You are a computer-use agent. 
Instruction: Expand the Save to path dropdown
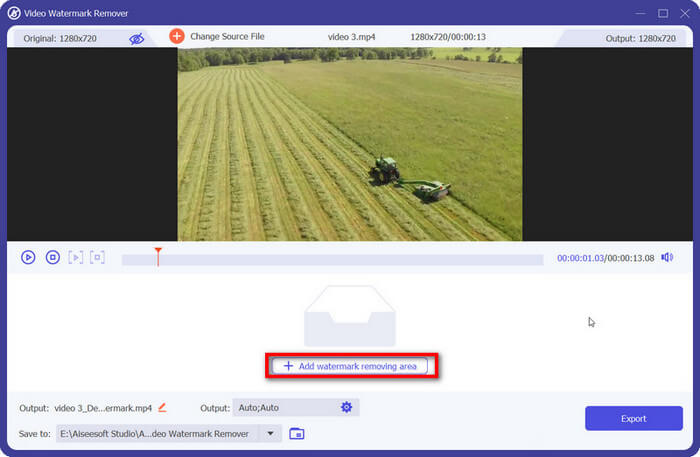coord(269,433)
